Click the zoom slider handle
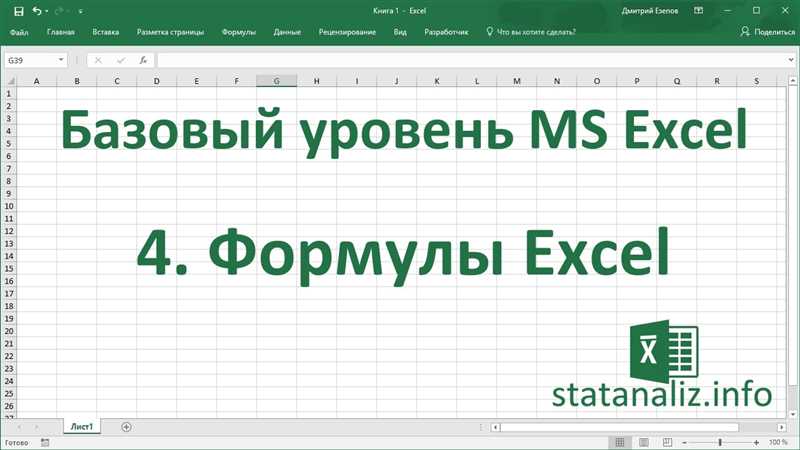Screen dimensions: 800x450 (x=720, y=442)
